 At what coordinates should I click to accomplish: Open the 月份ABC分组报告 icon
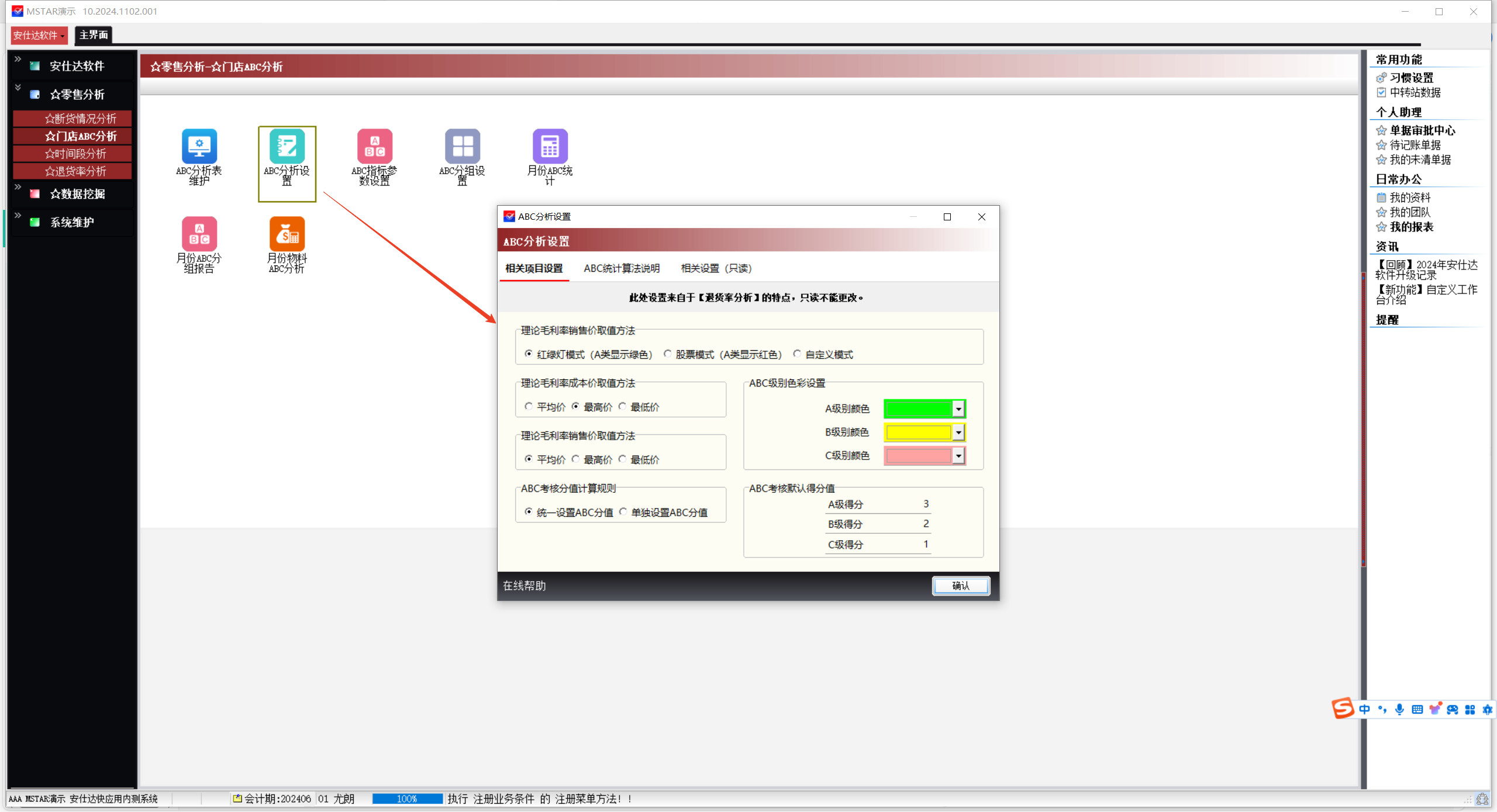[x=199, y=235]
